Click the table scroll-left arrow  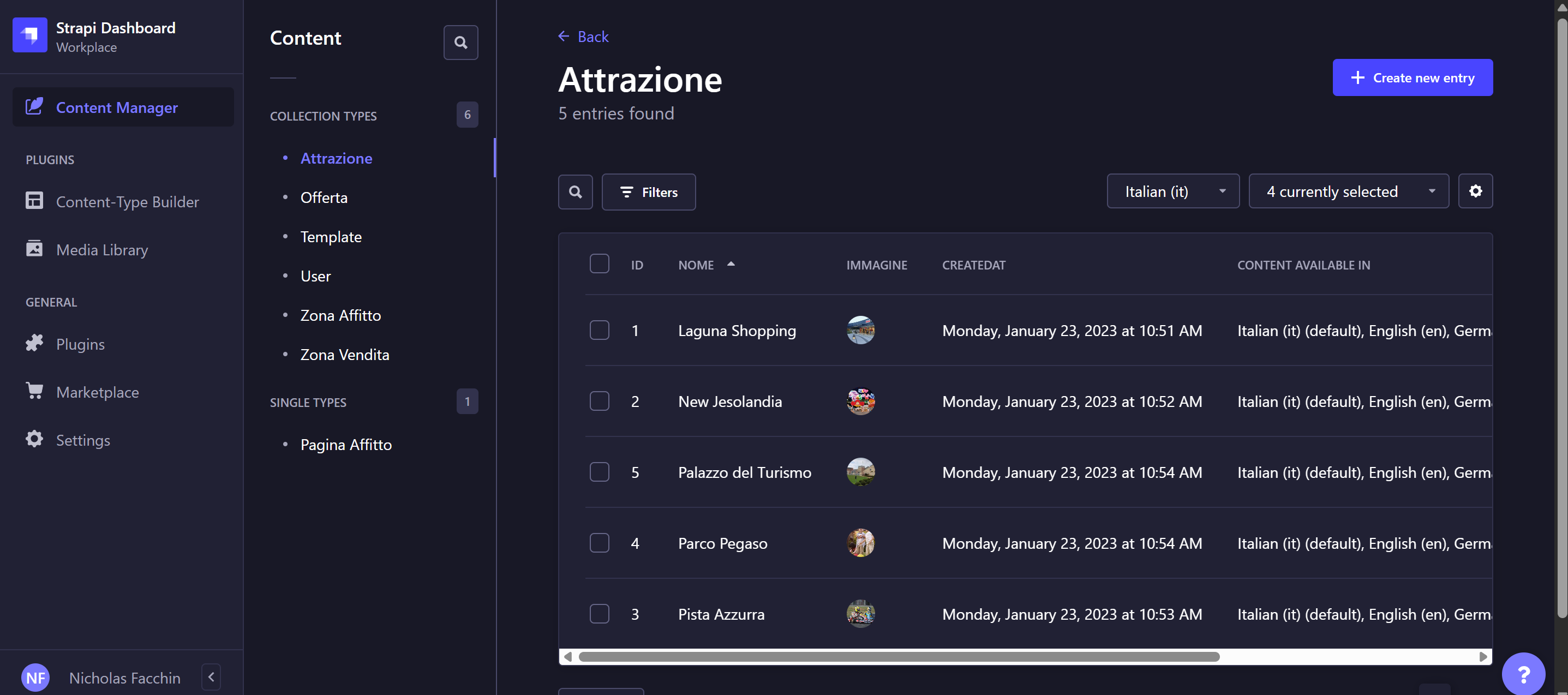tap(567, 657)
